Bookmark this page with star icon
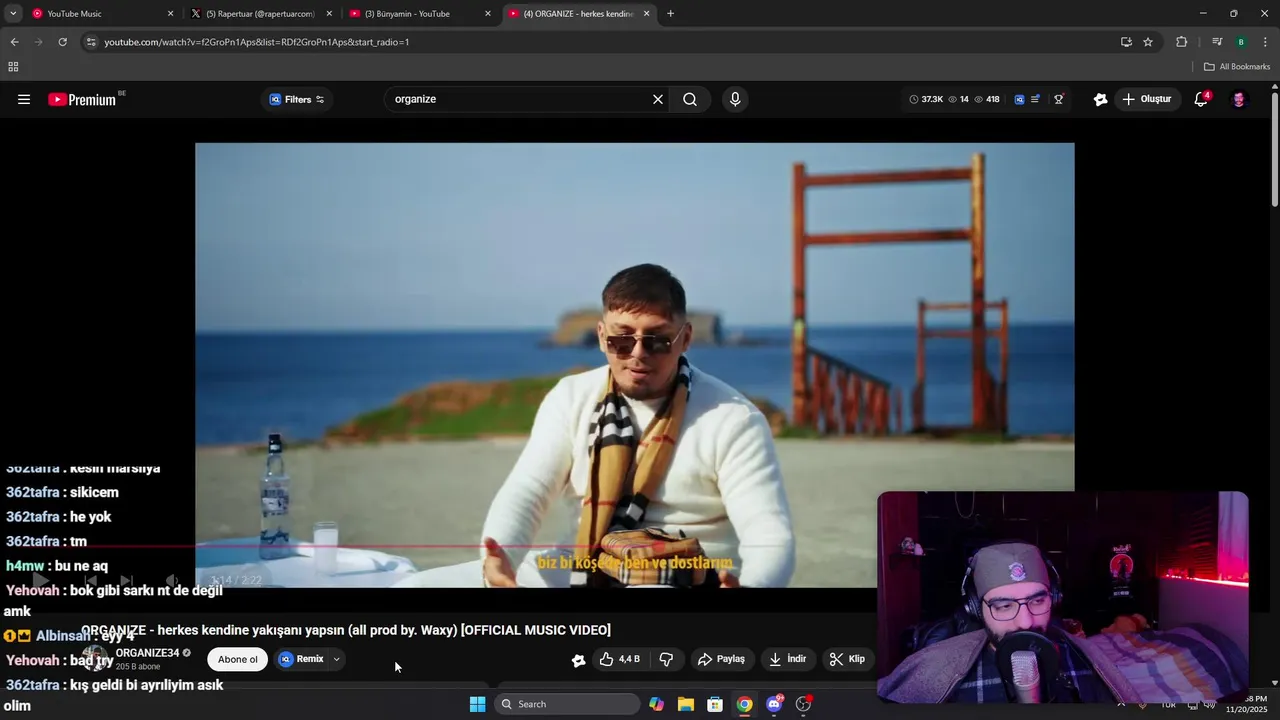The image size is (1280, 720). click(x=1148, y=42)
